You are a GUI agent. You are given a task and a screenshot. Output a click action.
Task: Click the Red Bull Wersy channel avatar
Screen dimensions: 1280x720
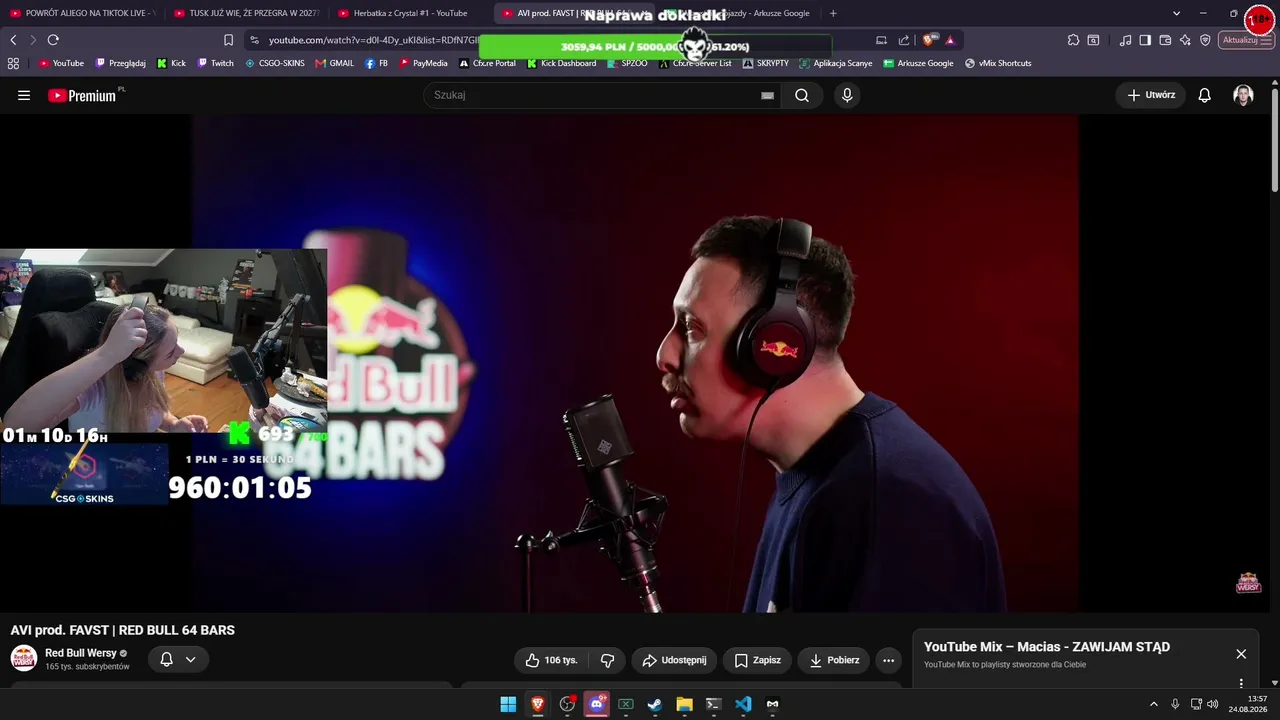click(x=24, y=658)
